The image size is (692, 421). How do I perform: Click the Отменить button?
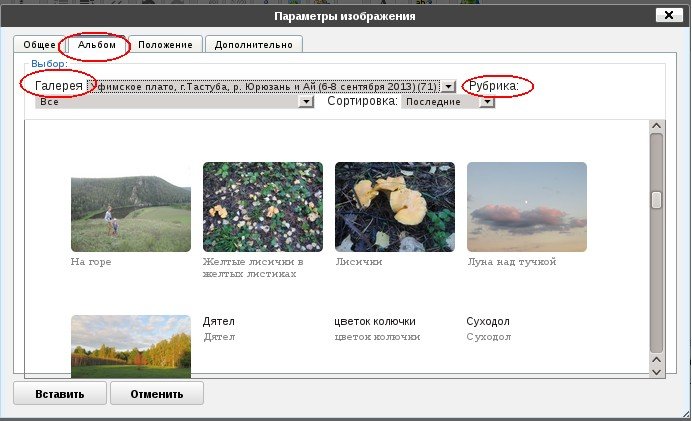coord(157,394)
